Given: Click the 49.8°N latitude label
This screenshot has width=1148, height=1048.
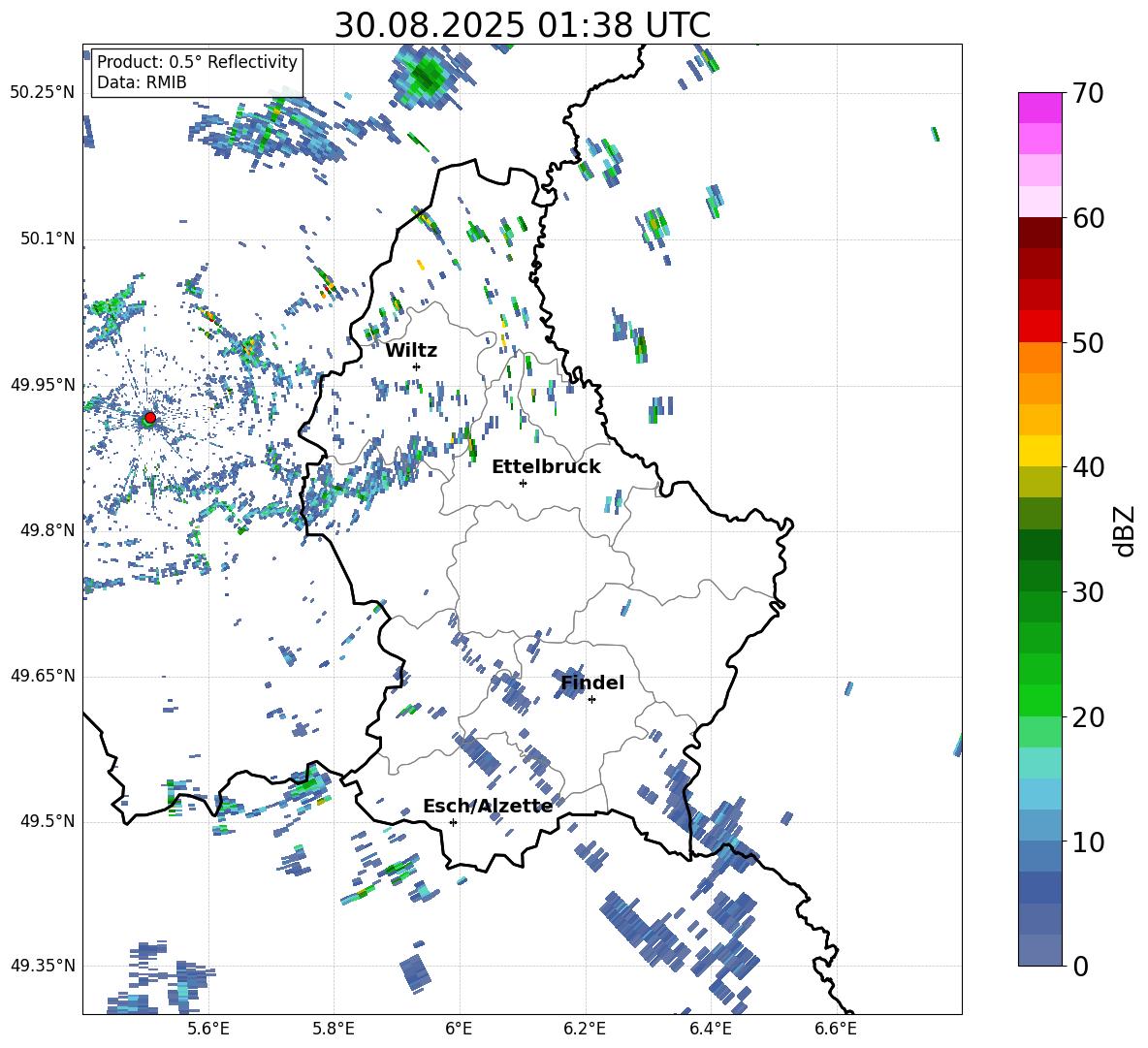Looking at the screenshot, I should pyautogui.click(x=48, y=530).
